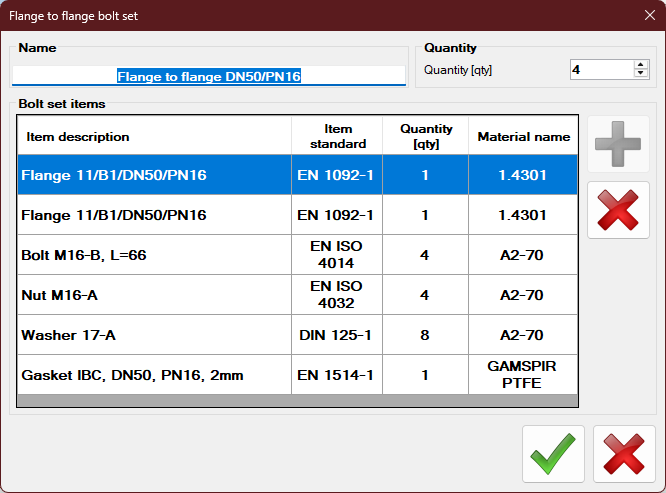Confirm dialog with the green checkmark
The width and height of the screenshot is (666, 493).
coord(553,455)
